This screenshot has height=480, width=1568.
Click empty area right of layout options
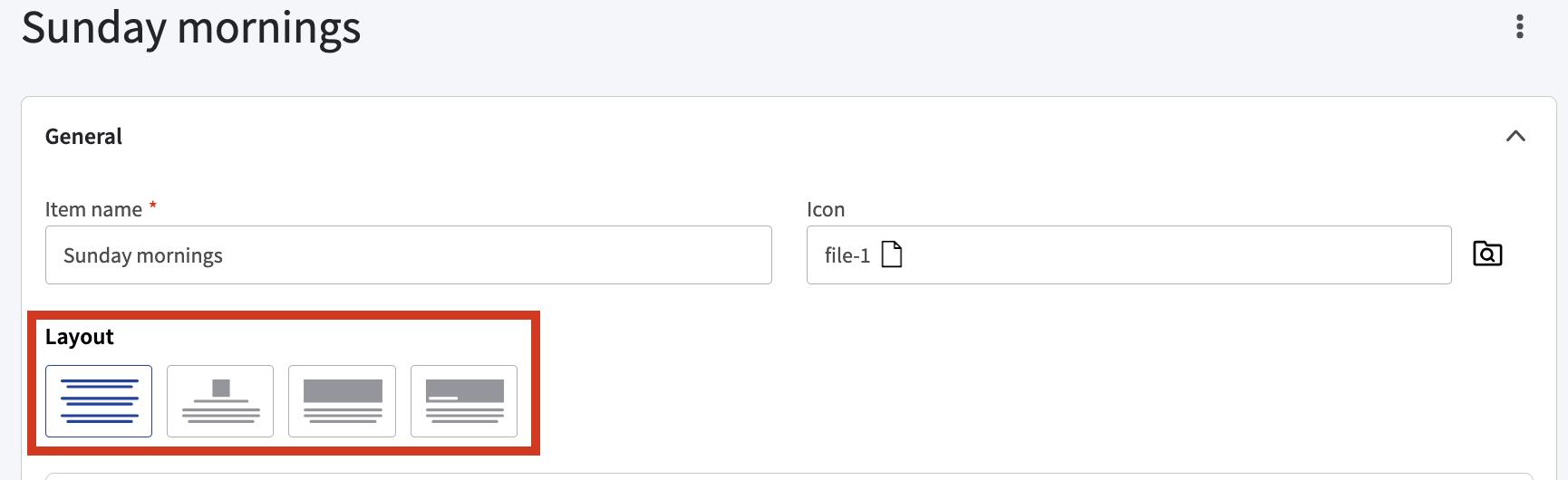[x=906, y=398]
